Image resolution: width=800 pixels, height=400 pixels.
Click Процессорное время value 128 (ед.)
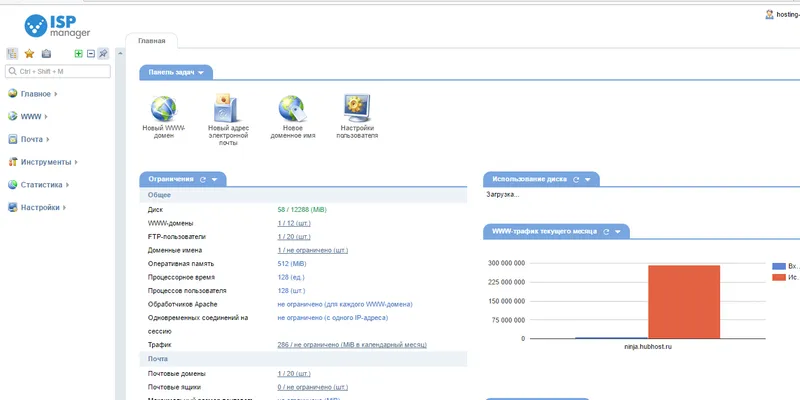tap(291, 277)
